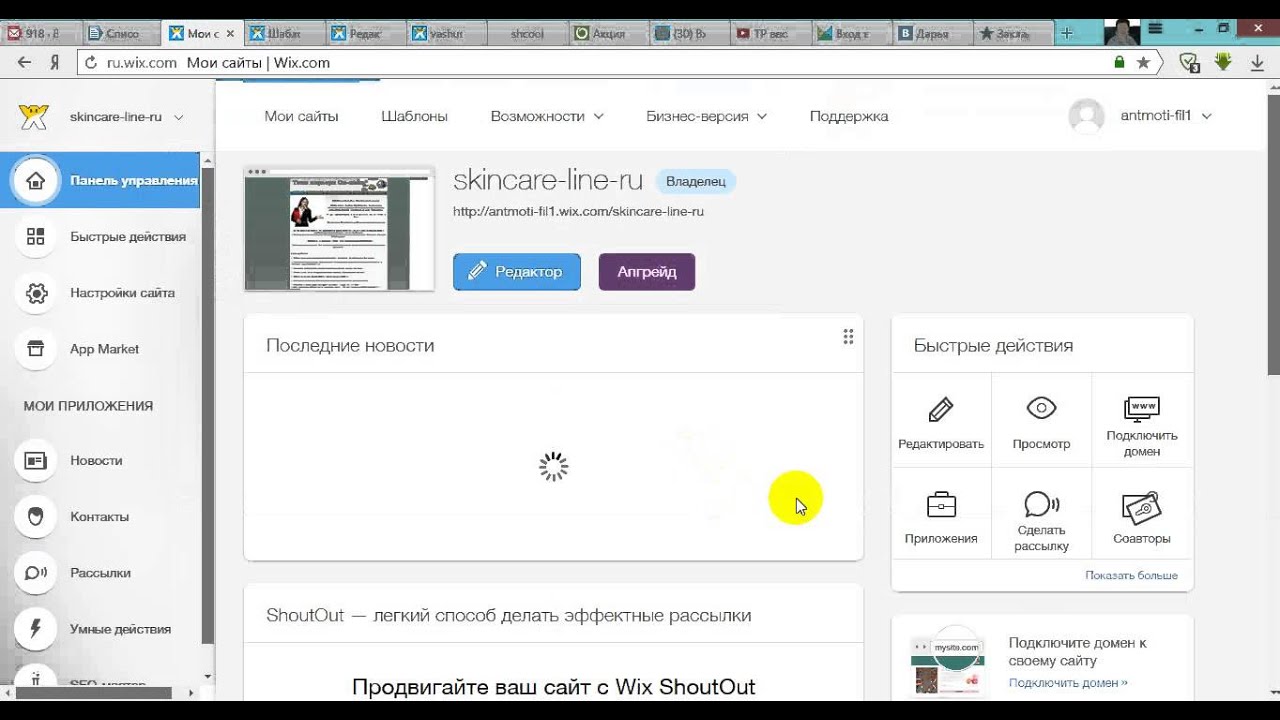
Task: Click Подключить домен www quick action
Action: click(1142, 420)
